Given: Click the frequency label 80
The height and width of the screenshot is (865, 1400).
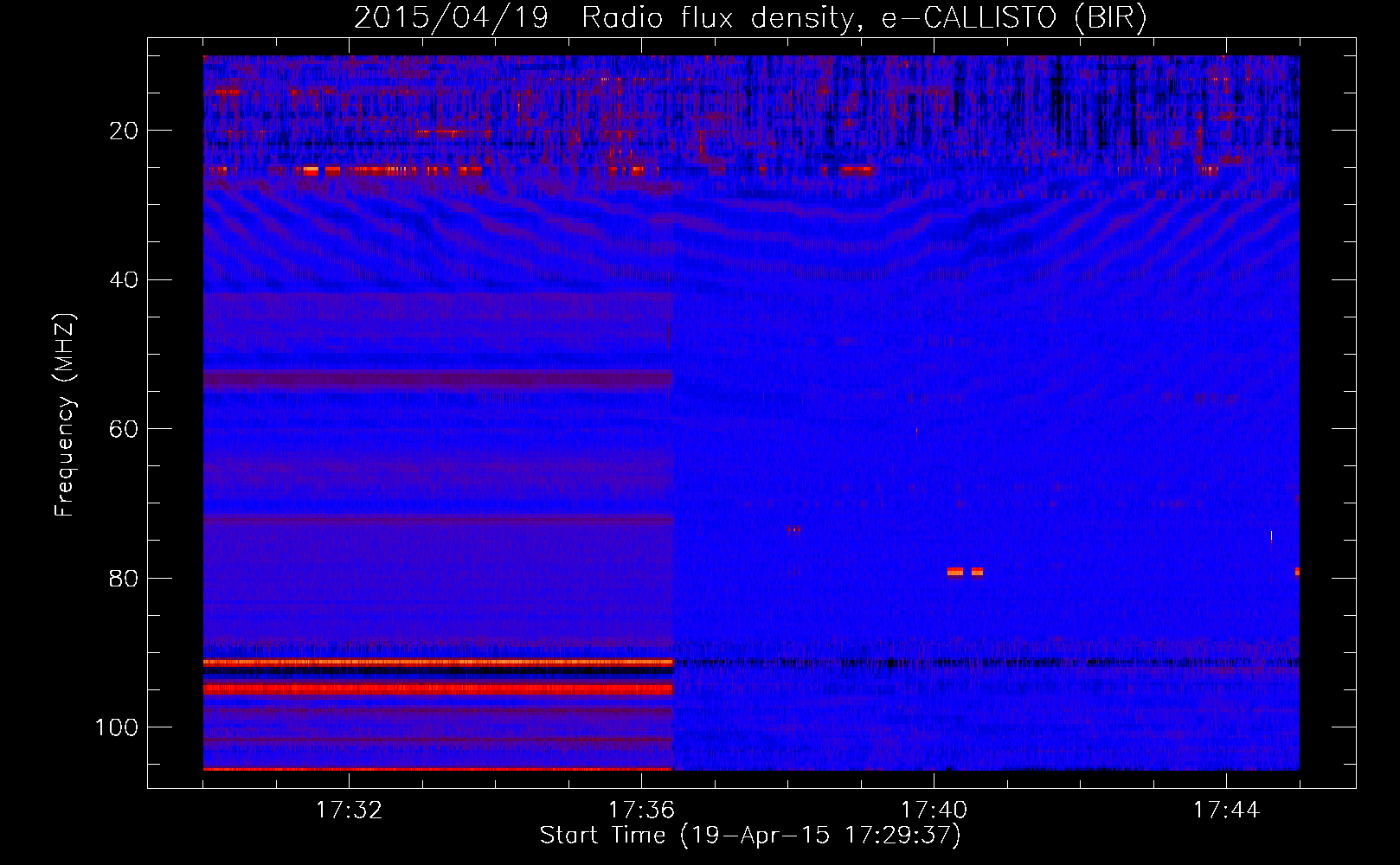Looking at the screenshot, I should coord(125,578).
